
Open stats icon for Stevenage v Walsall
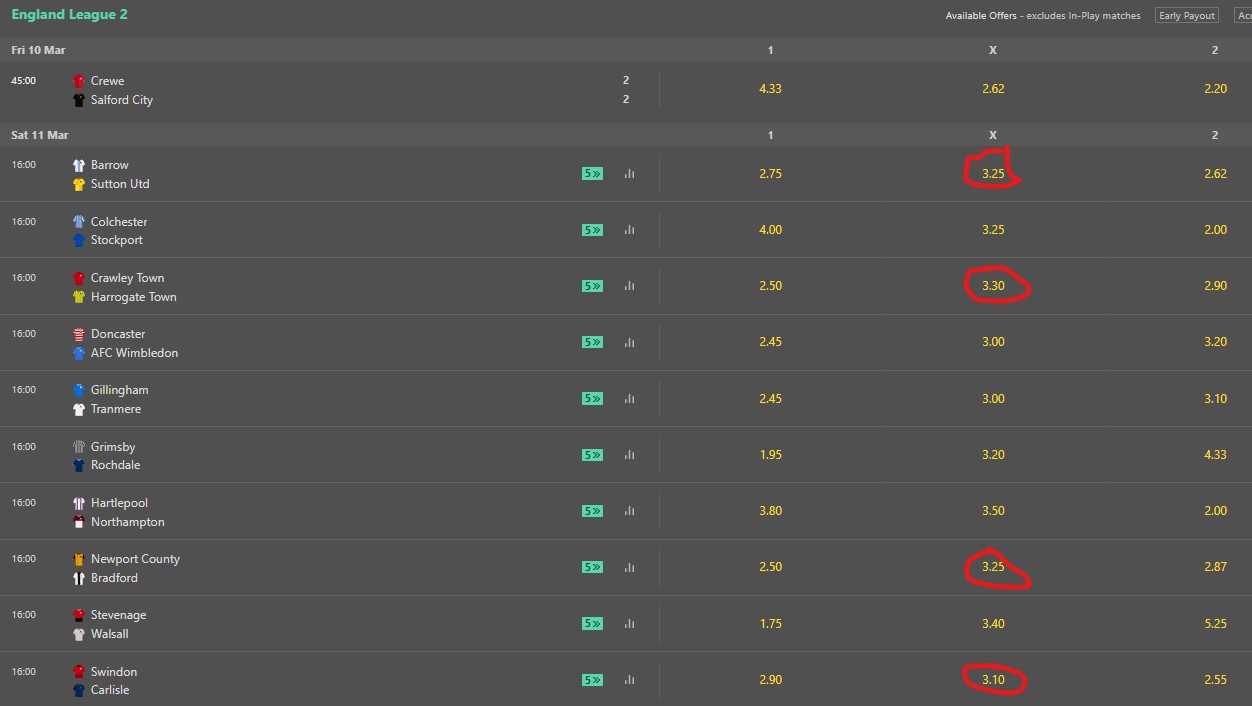tap(629, 624)
